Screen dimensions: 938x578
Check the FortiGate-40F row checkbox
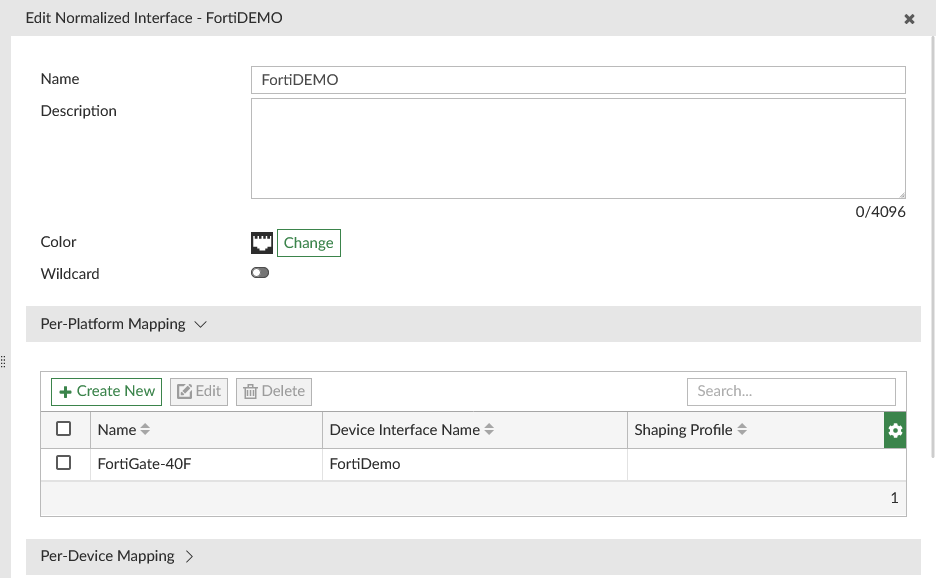coord(65,463)
